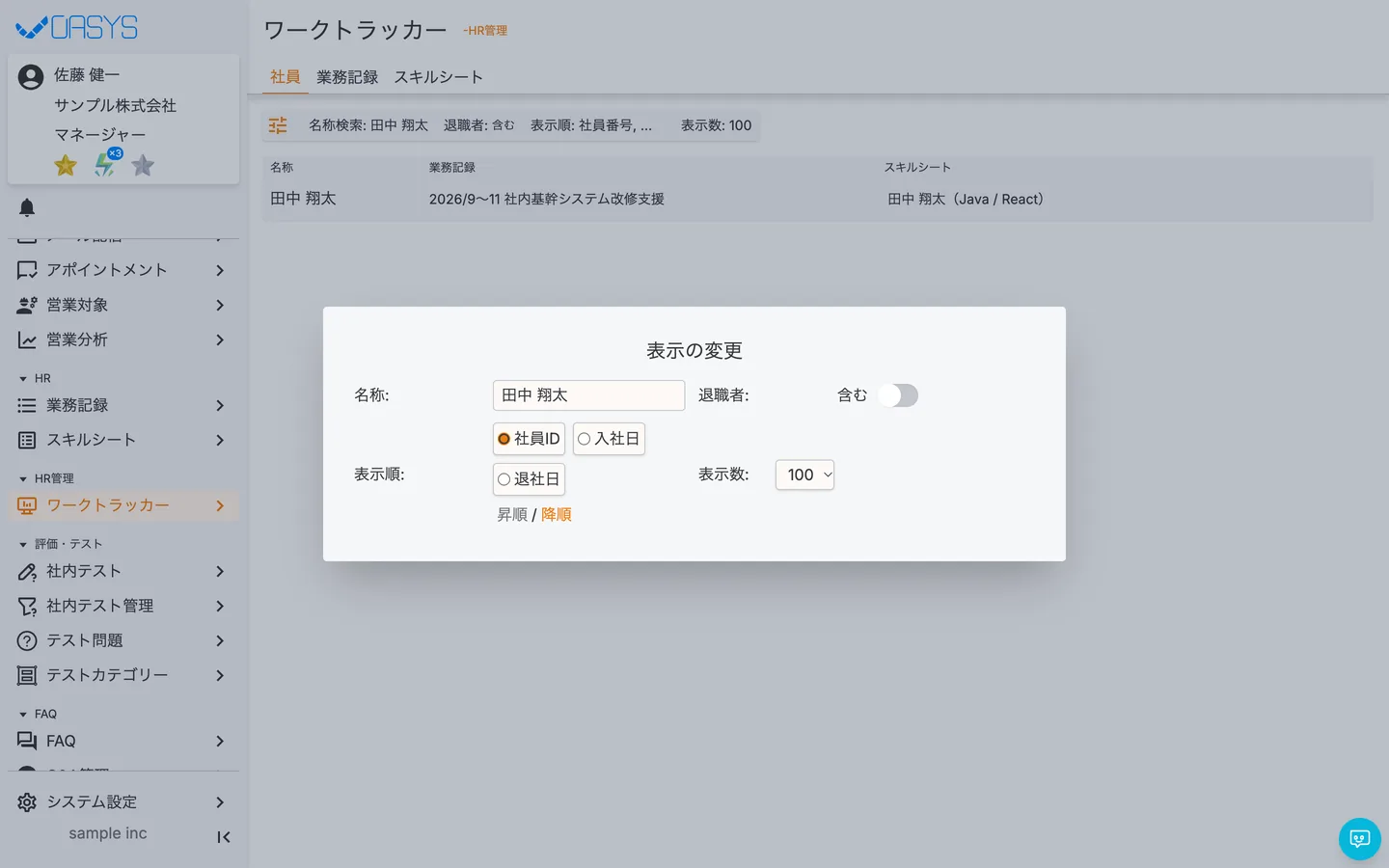The image size is (1389, 868).
Task: Select the 社員ID radio option
Action: (x=529, y=439)
